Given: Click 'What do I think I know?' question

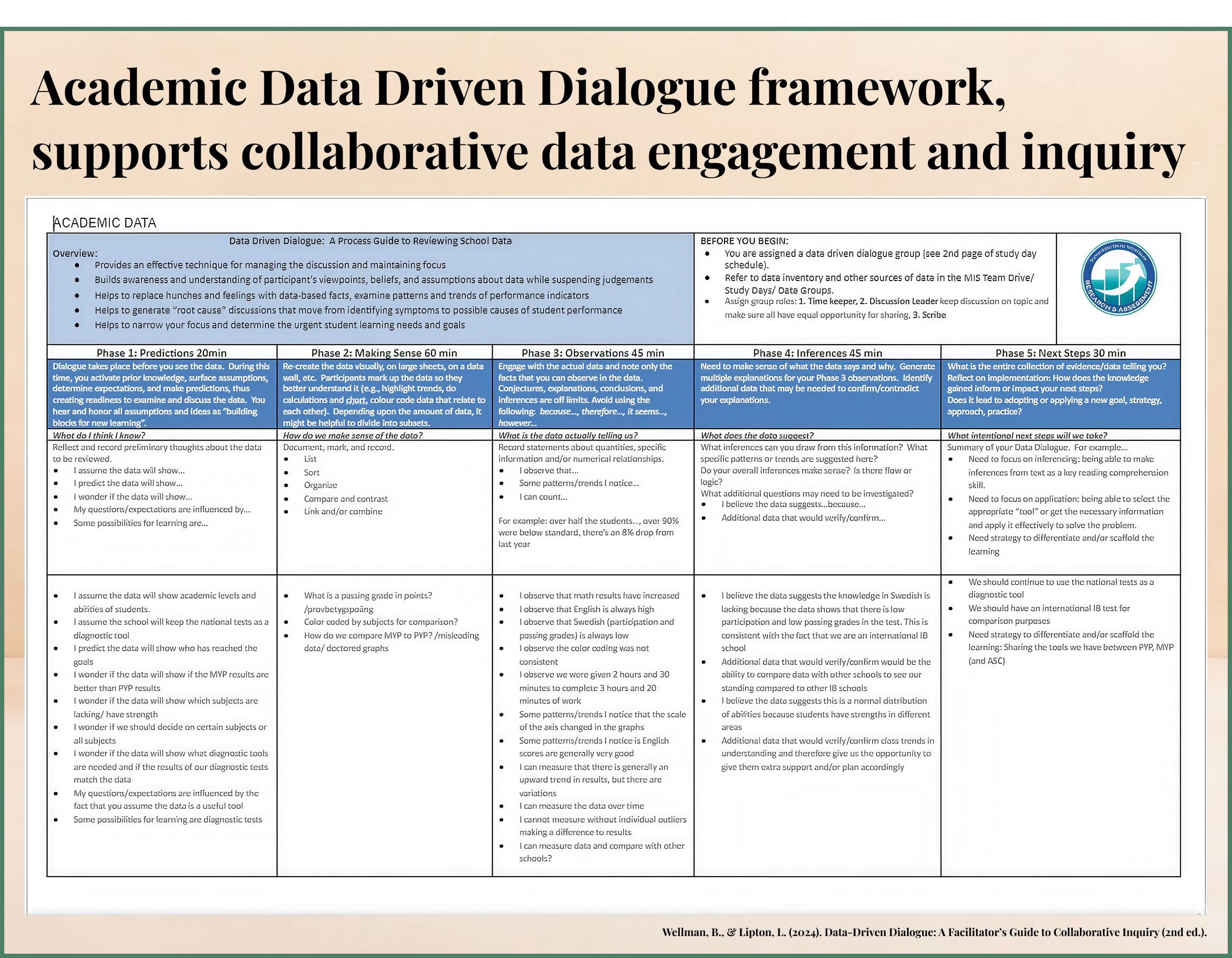Looking at the screenshot, I should [x=99, y=435].
